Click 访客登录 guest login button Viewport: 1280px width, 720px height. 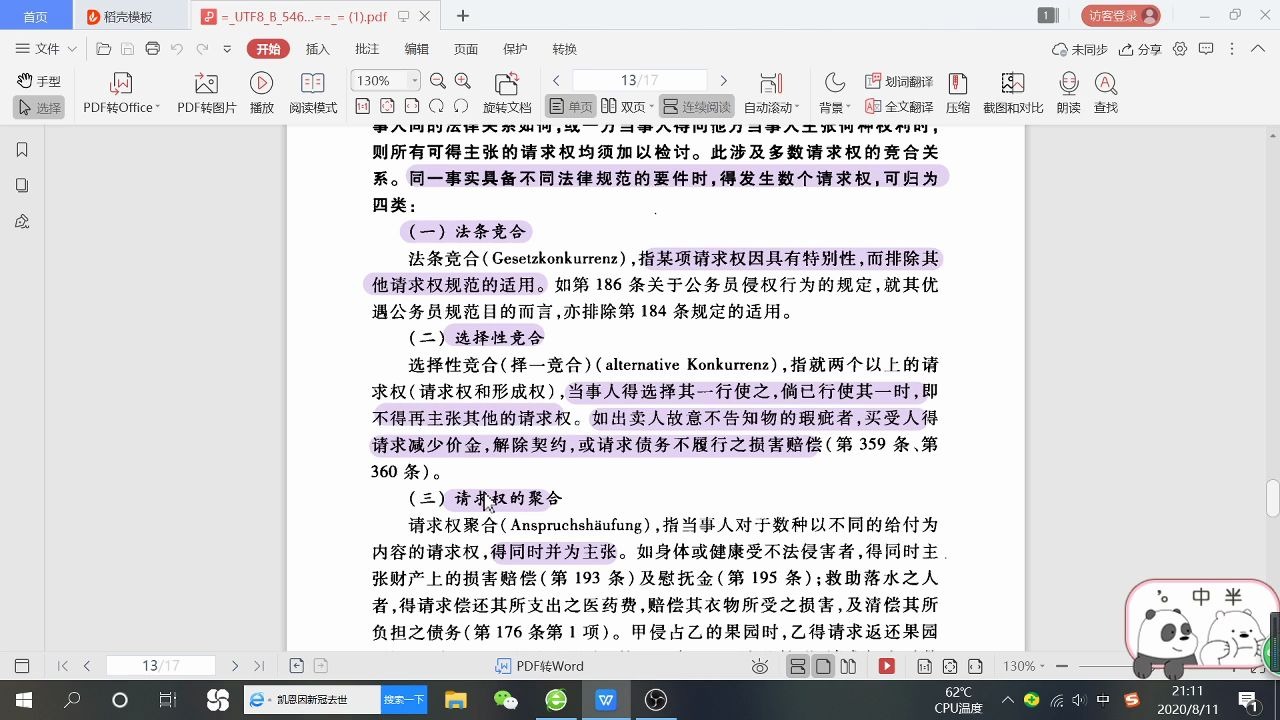(x=1121, y=16)
